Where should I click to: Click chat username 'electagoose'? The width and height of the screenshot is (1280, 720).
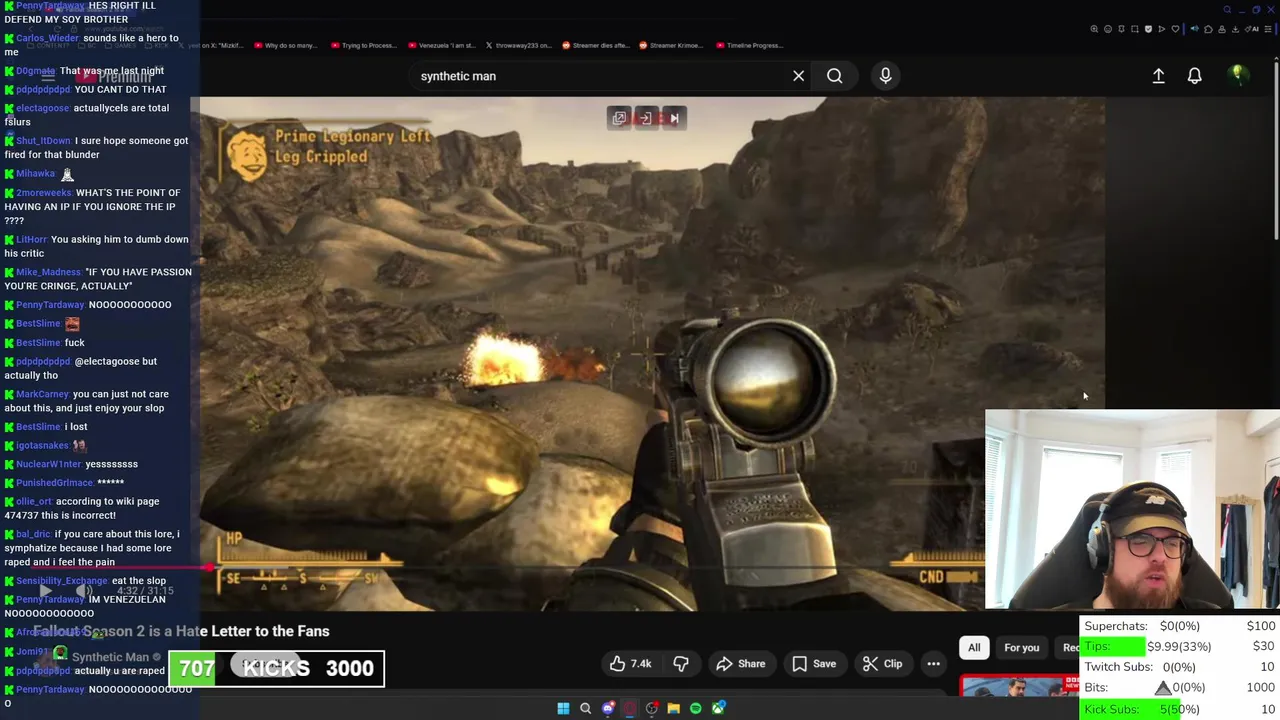42,108
